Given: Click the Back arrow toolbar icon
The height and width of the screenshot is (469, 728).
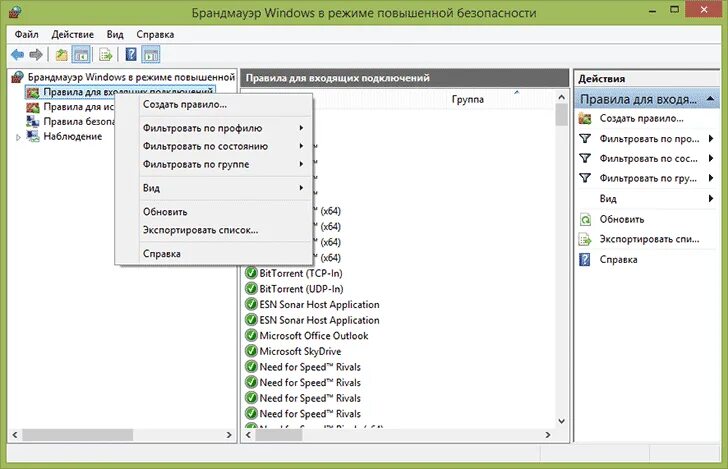Looking at the screenshot, I should (18, 55).
